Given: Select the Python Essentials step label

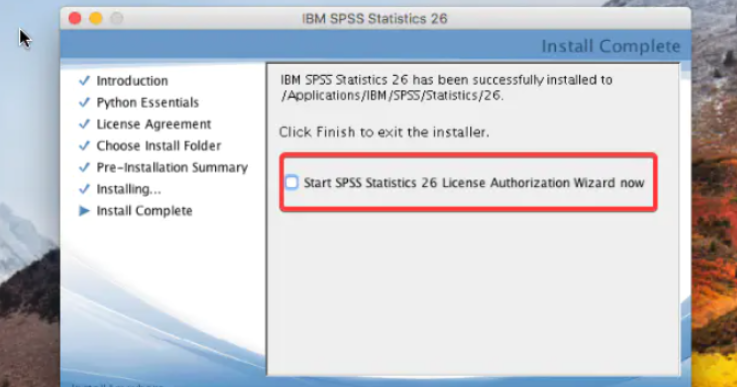Looking at the screenshot, I should (148, 103).
